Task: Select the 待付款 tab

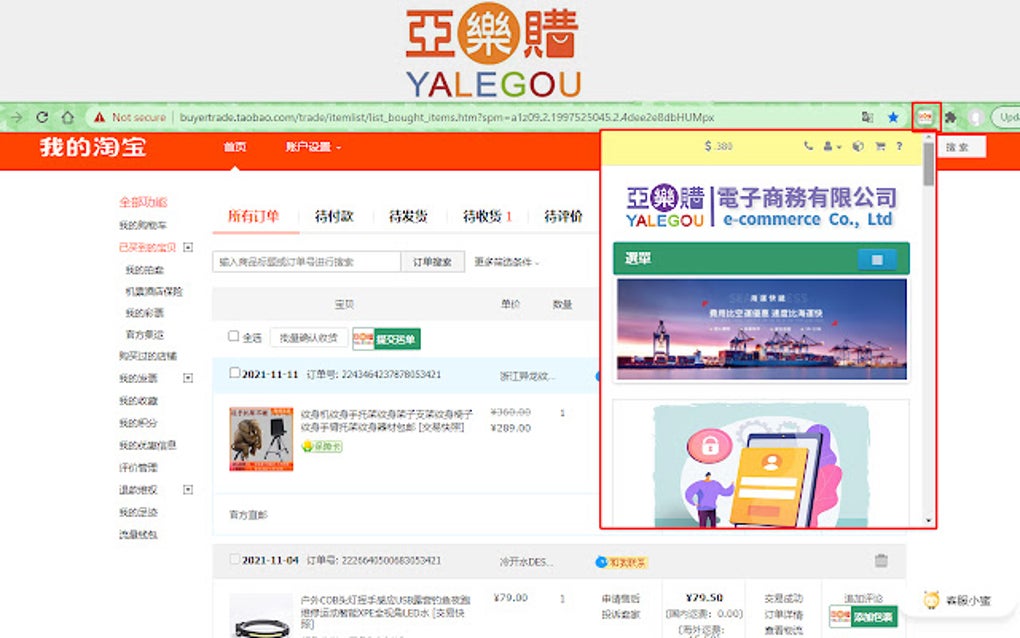Action: (334, 216)
